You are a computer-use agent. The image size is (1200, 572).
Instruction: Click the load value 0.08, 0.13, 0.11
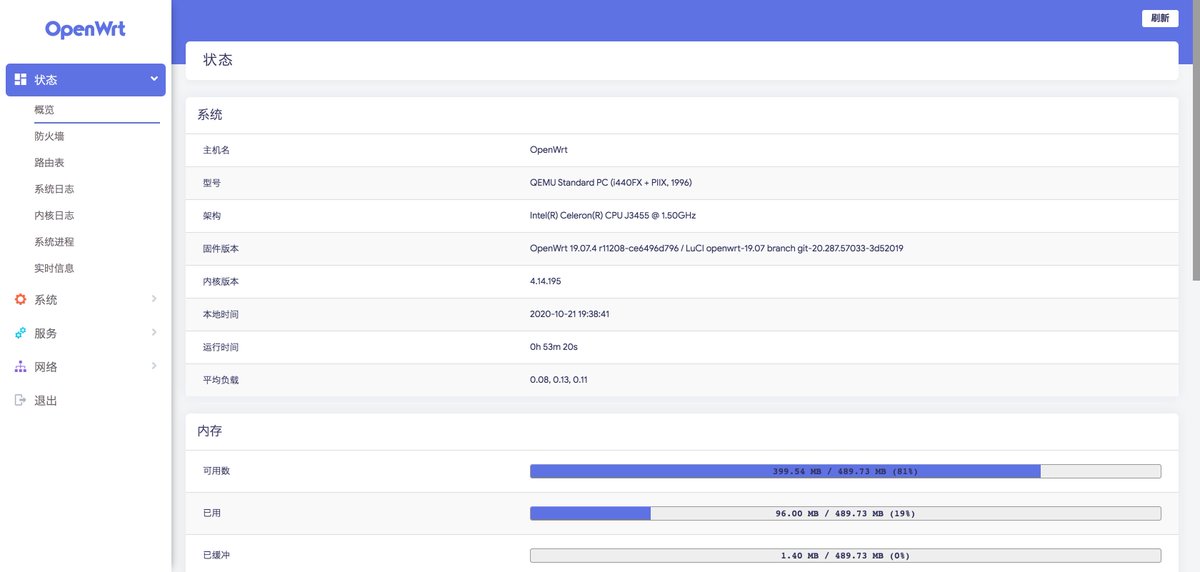coord(559,380)
